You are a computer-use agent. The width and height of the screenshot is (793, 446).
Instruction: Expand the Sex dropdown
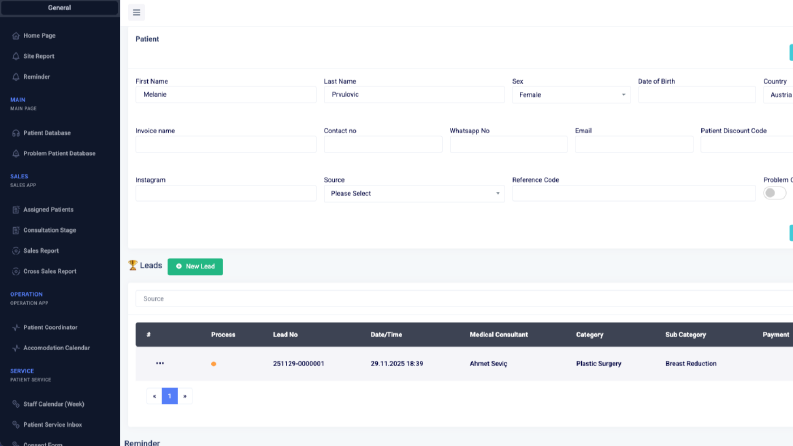coord(571,95)
